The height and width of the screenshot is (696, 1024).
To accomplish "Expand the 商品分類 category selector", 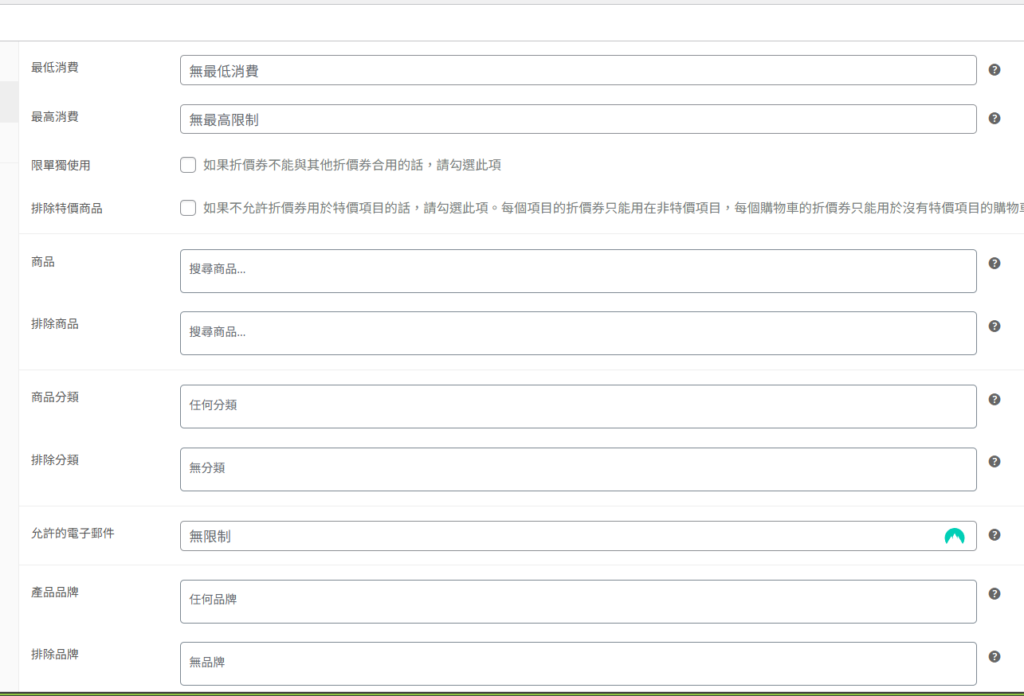I will [578, 406].
